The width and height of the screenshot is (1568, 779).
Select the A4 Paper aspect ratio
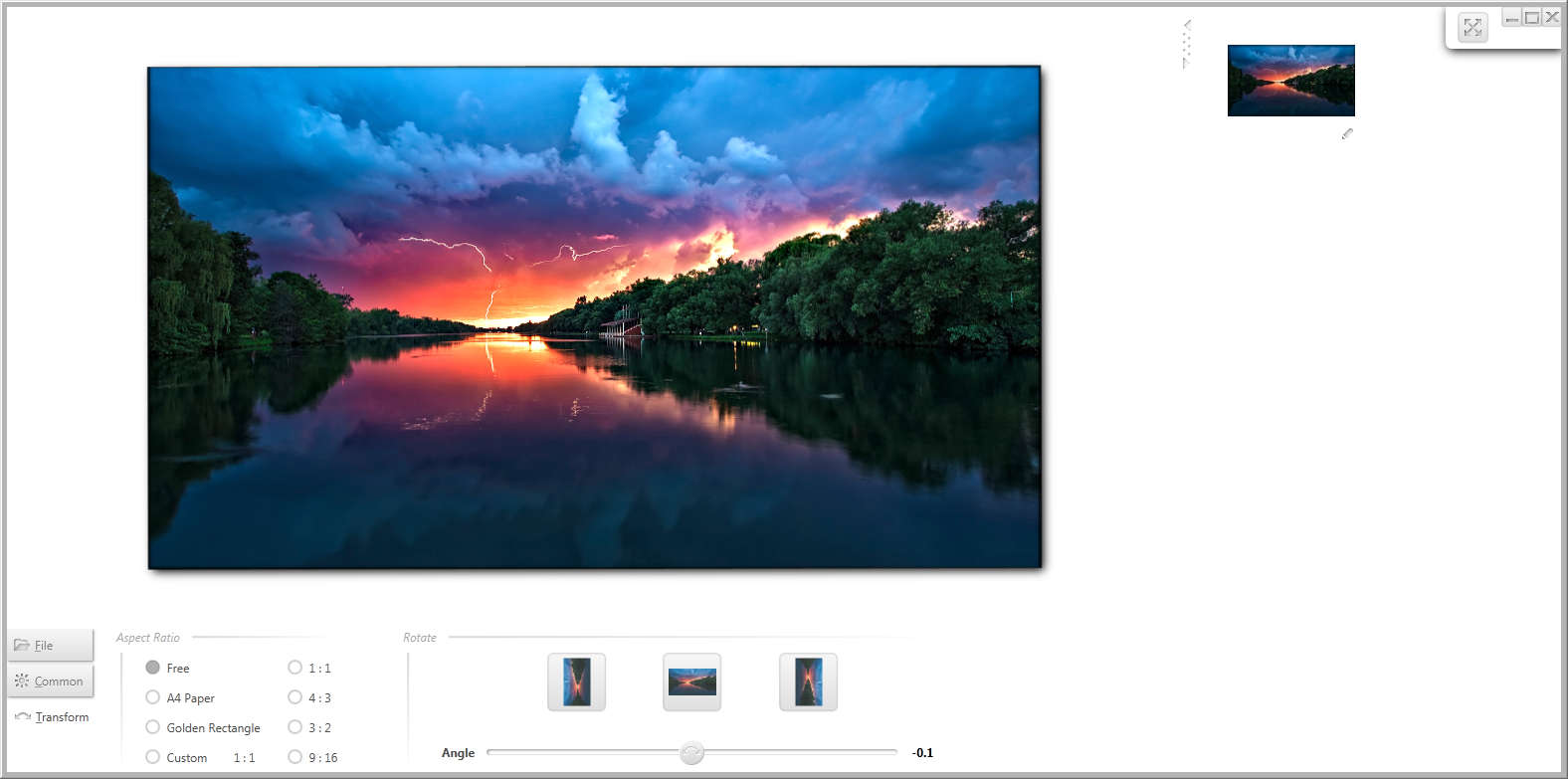point(153,697)
